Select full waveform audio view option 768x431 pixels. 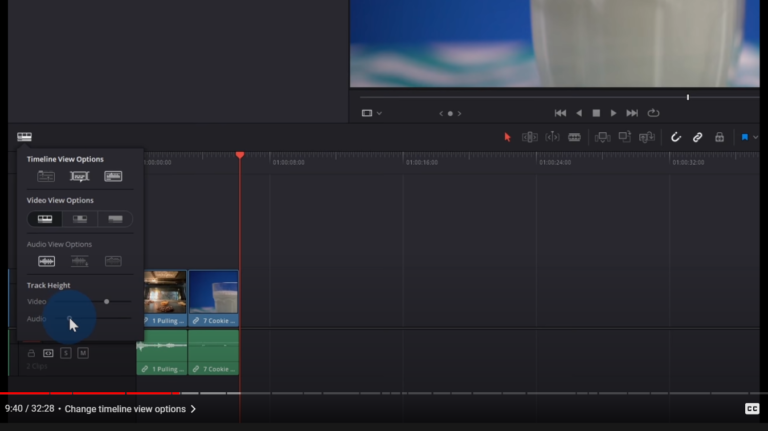click(79, 261)
